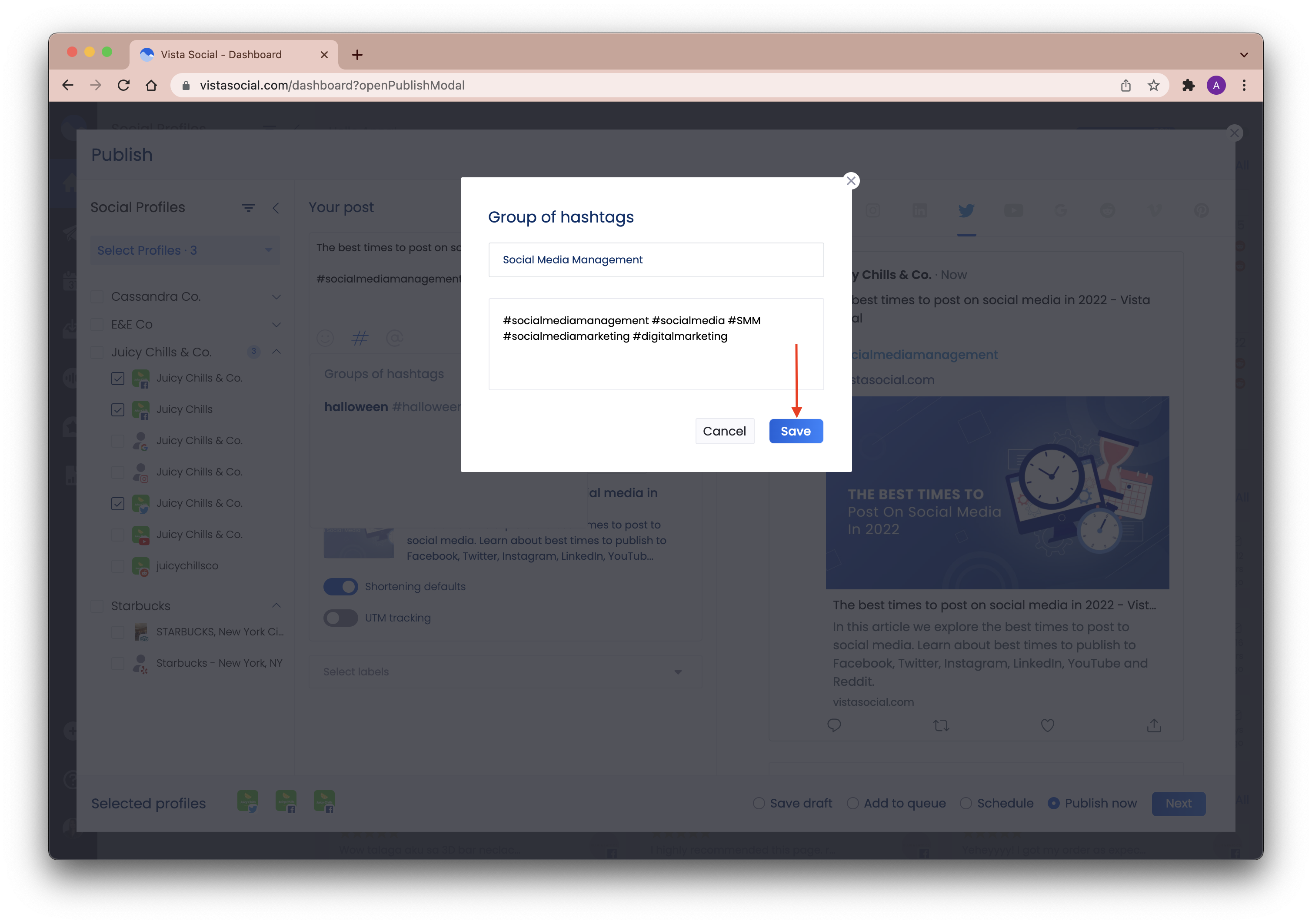Click the Social Media Management name input field
This screenshot has width=1312, height=924.
(x=656, y=259)
